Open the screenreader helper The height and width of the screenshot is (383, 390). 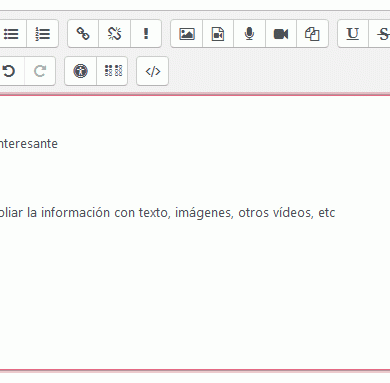coord(112,71)
